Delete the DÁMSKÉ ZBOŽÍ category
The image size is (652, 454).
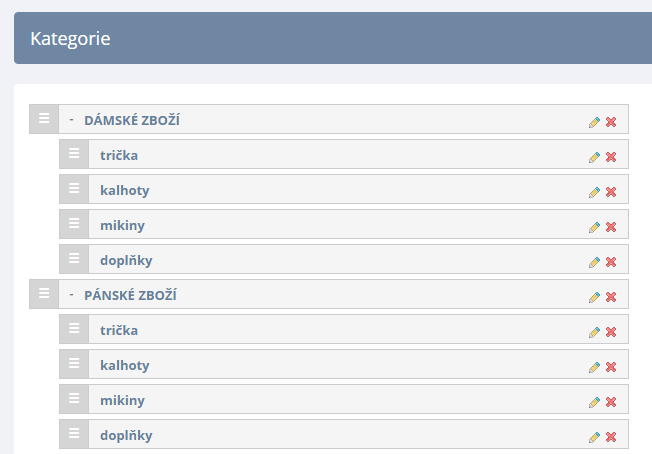(611, 122)
